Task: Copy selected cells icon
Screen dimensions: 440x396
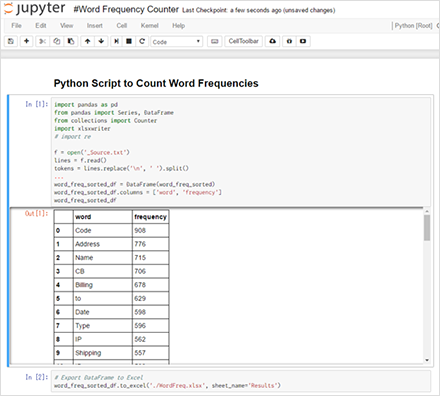Action: [57, 41]
